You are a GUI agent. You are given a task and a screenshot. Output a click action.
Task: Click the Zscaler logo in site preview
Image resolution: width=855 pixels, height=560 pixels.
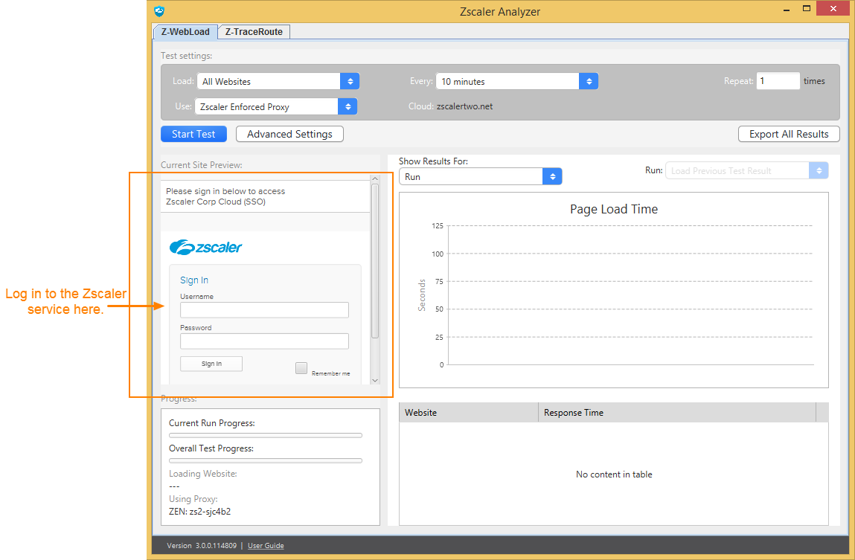click(x=206, y=247)
